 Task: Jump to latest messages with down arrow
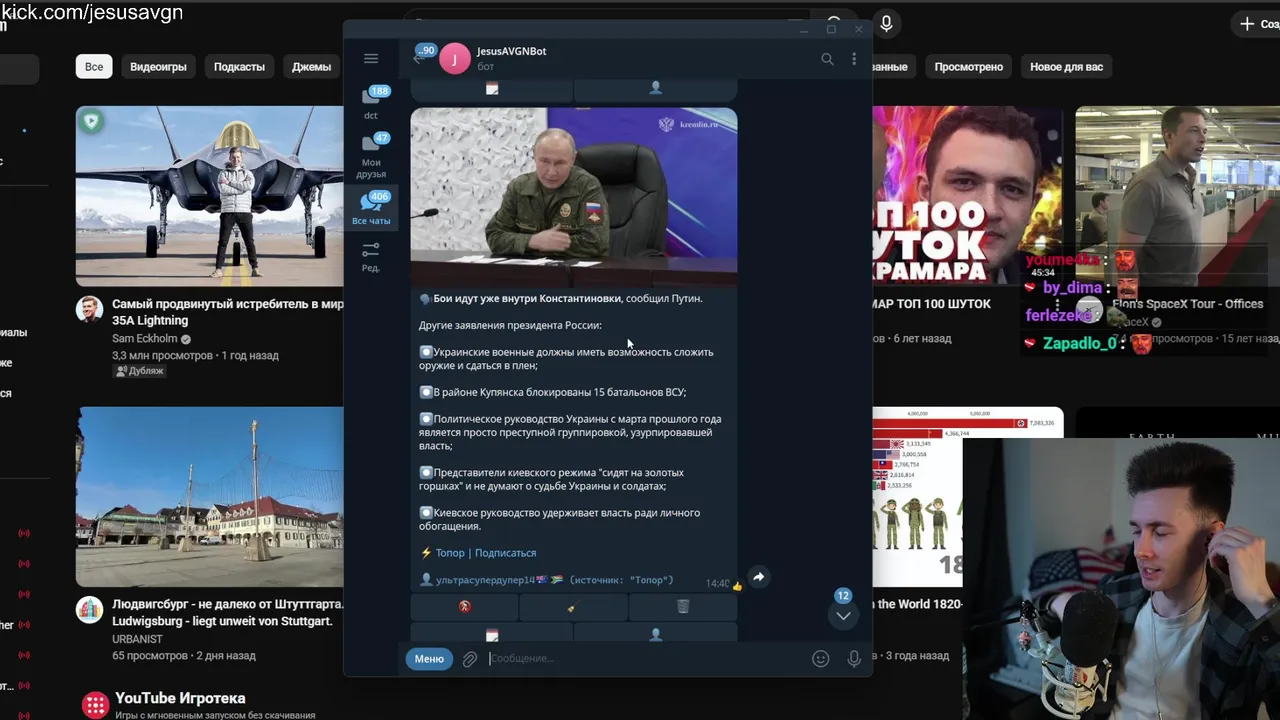pos(843,616)
